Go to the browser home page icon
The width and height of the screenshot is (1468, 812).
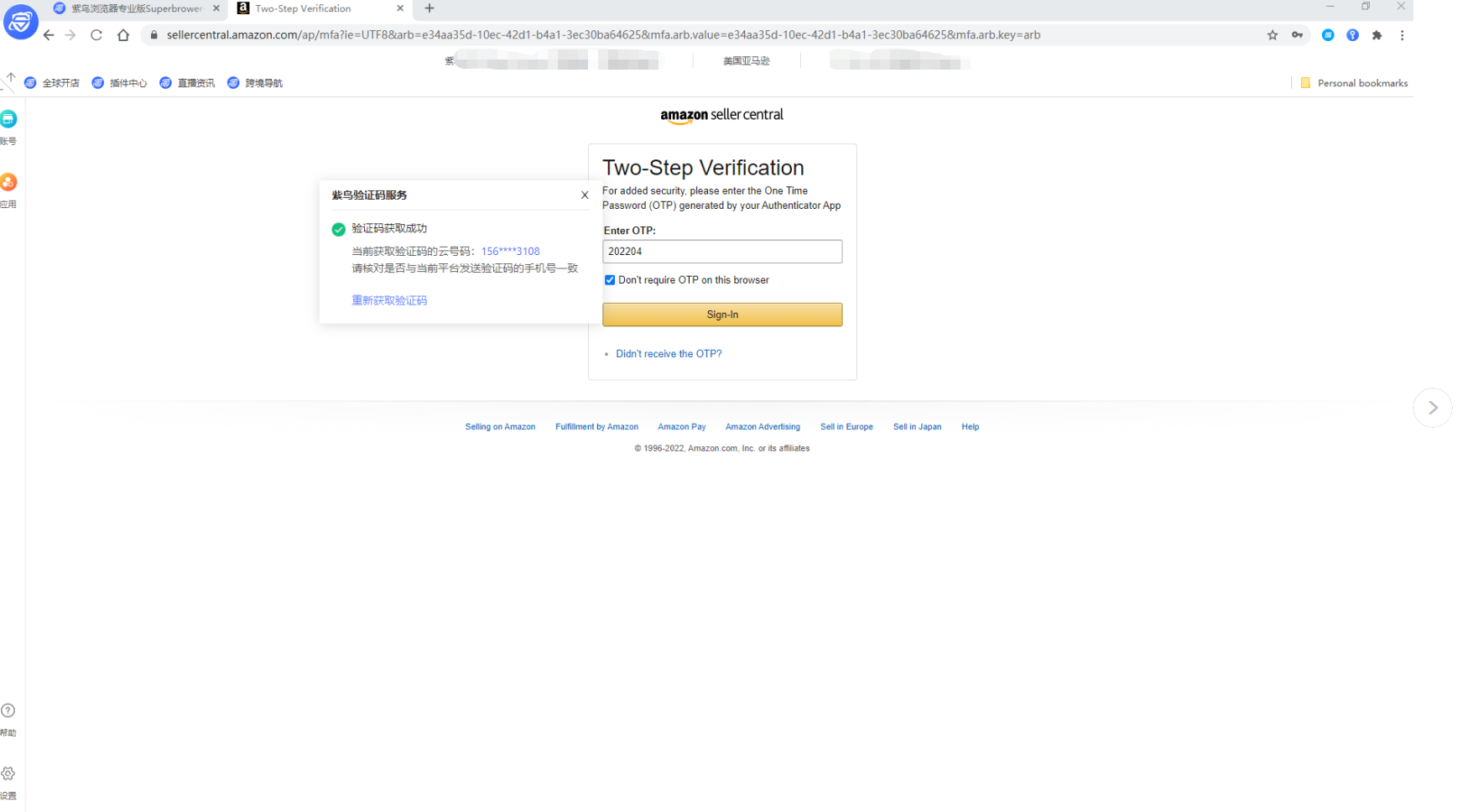(123, 35)
